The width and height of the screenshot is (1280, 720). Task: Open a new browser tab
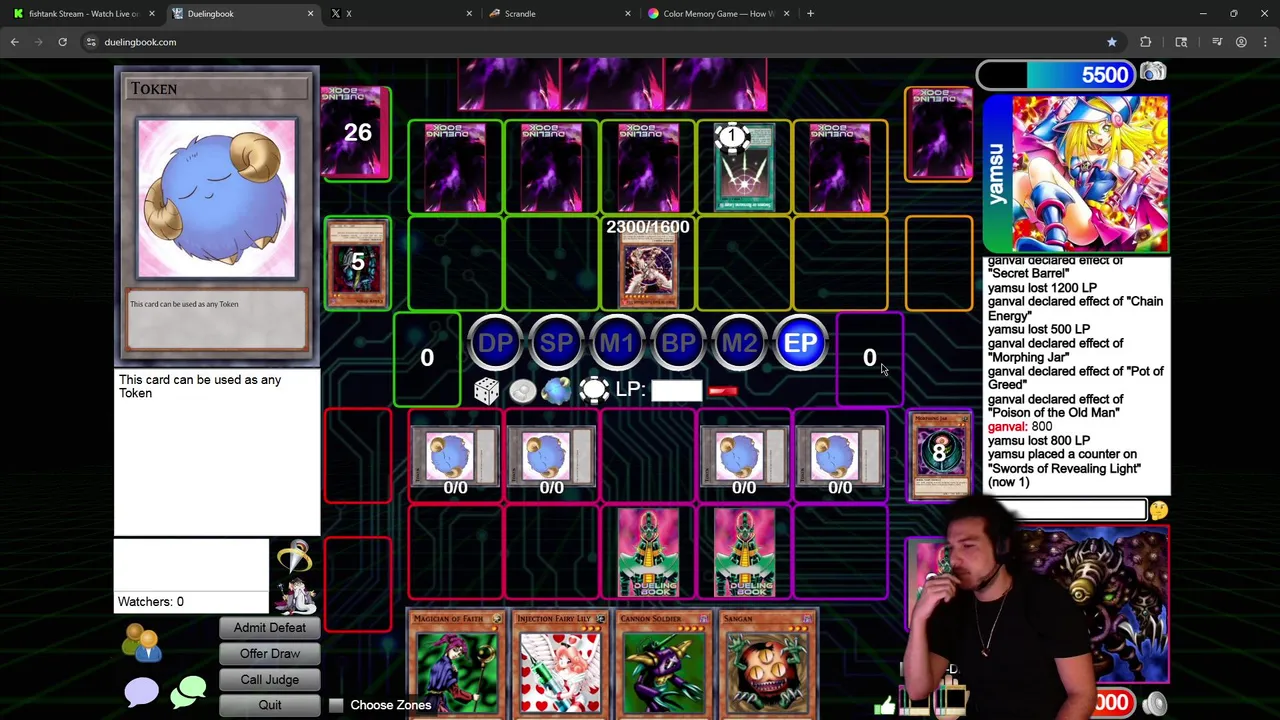[x=810, y=13]
